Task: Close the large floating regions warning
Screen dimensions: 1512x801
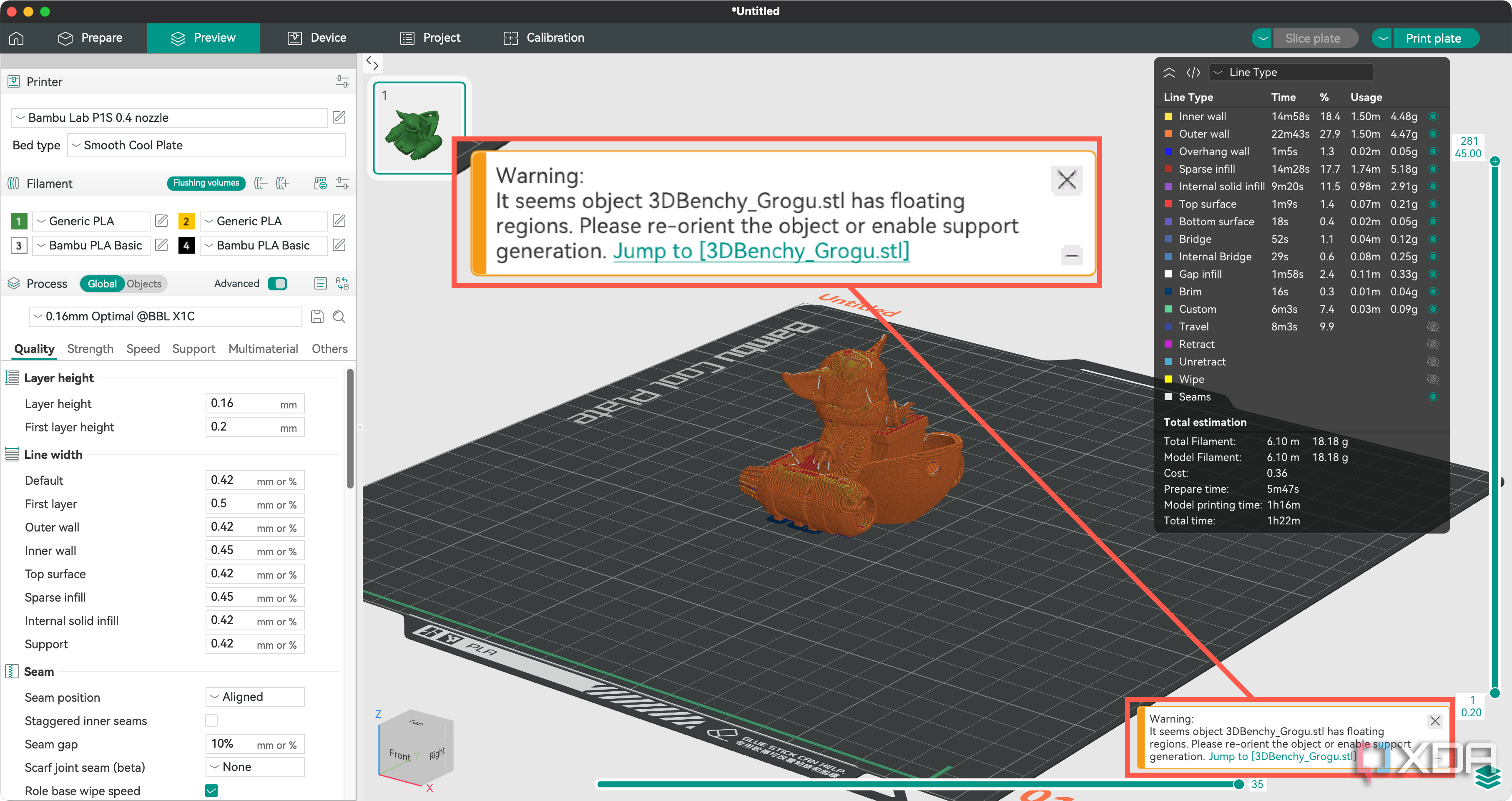Action: (x=1067, y=180)
